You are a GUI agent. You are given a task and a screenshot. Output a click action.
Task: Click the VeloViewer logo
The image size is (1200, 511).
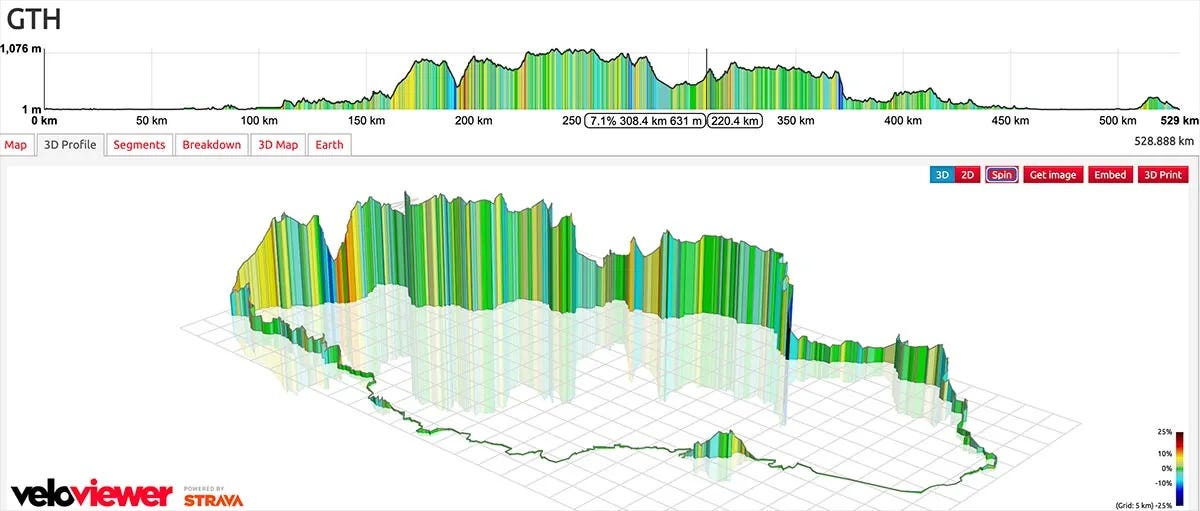point(91,493)
